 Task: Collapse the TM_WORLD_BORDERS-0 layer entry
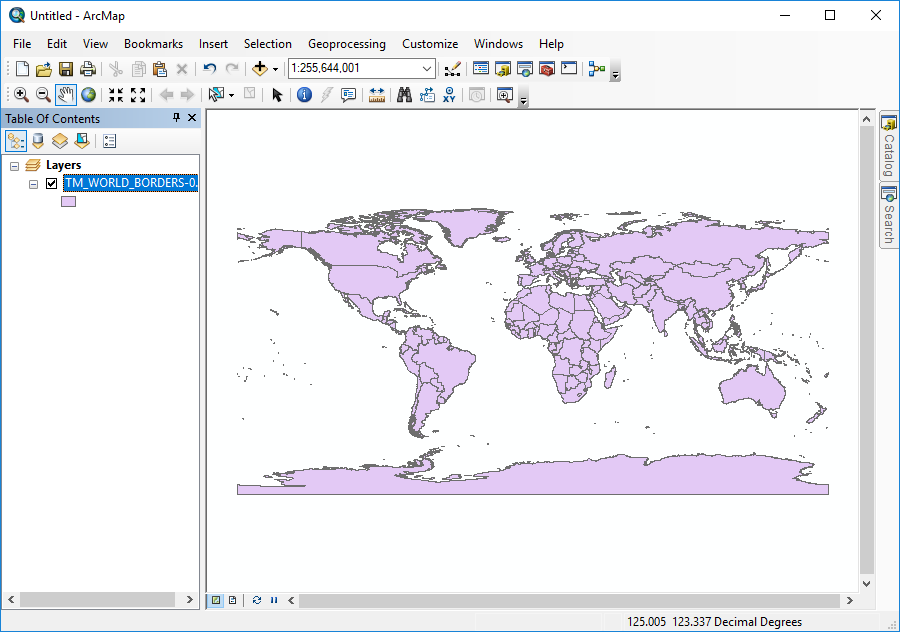(x=33, y=183)
